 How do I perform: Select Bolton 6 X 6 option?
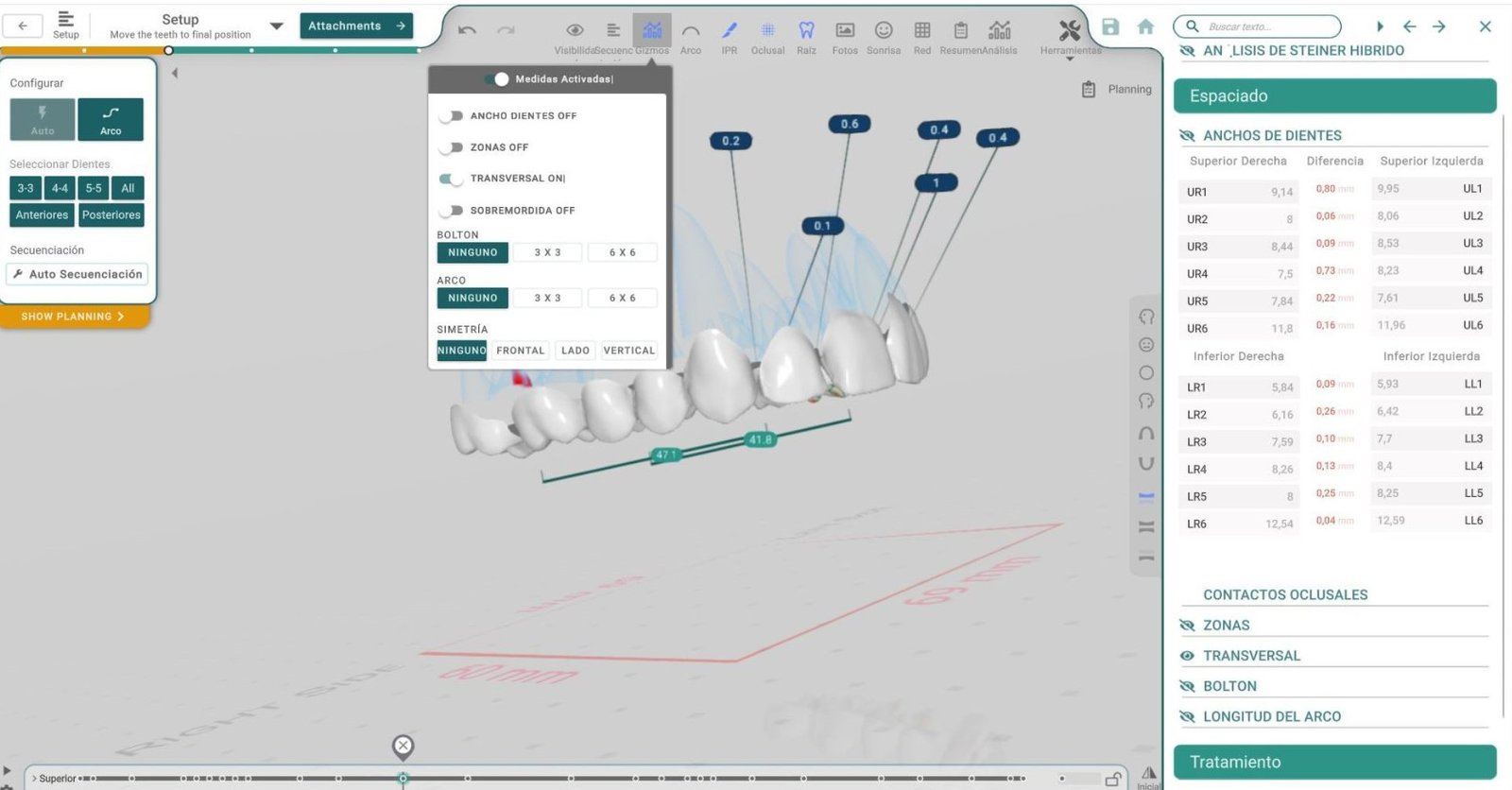tap(622, 252)
